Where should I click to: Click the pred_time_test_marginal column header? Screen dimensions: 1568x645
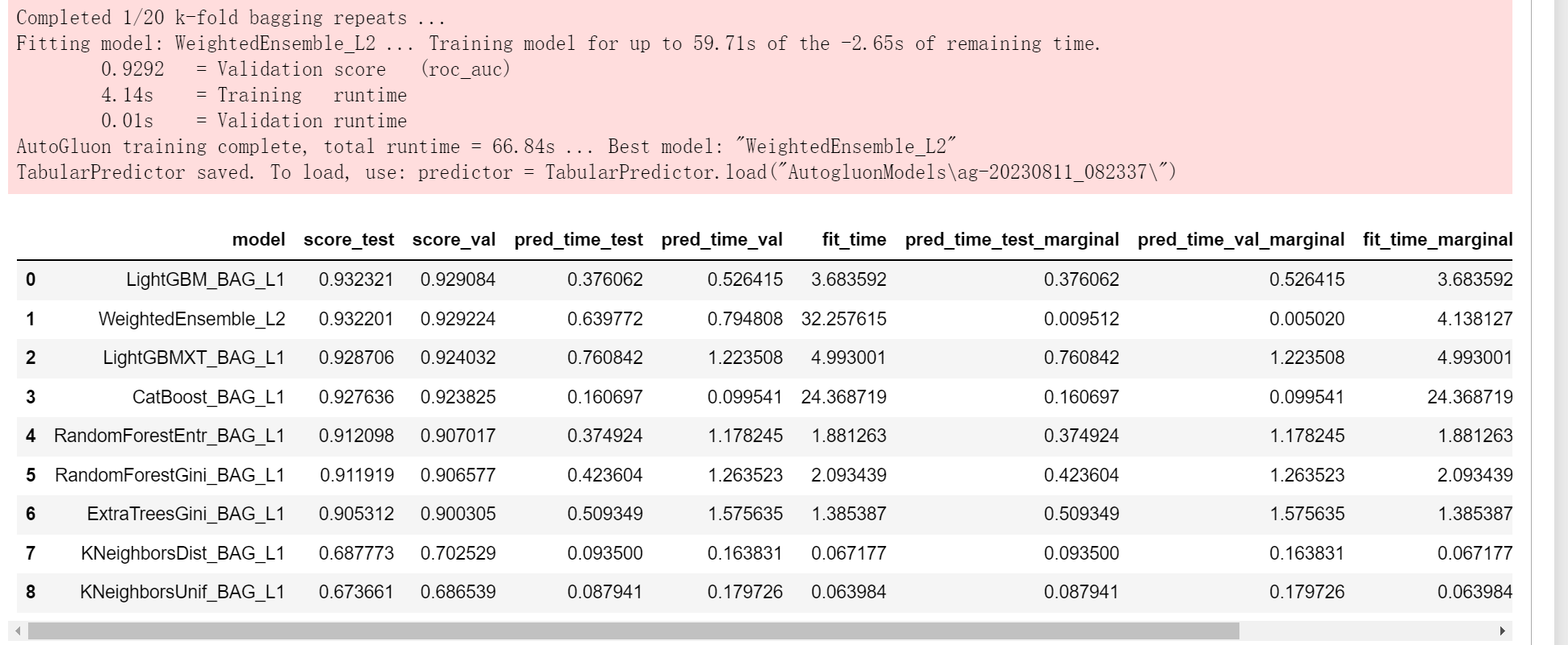pyautogui.click(x=1012, y=240)
